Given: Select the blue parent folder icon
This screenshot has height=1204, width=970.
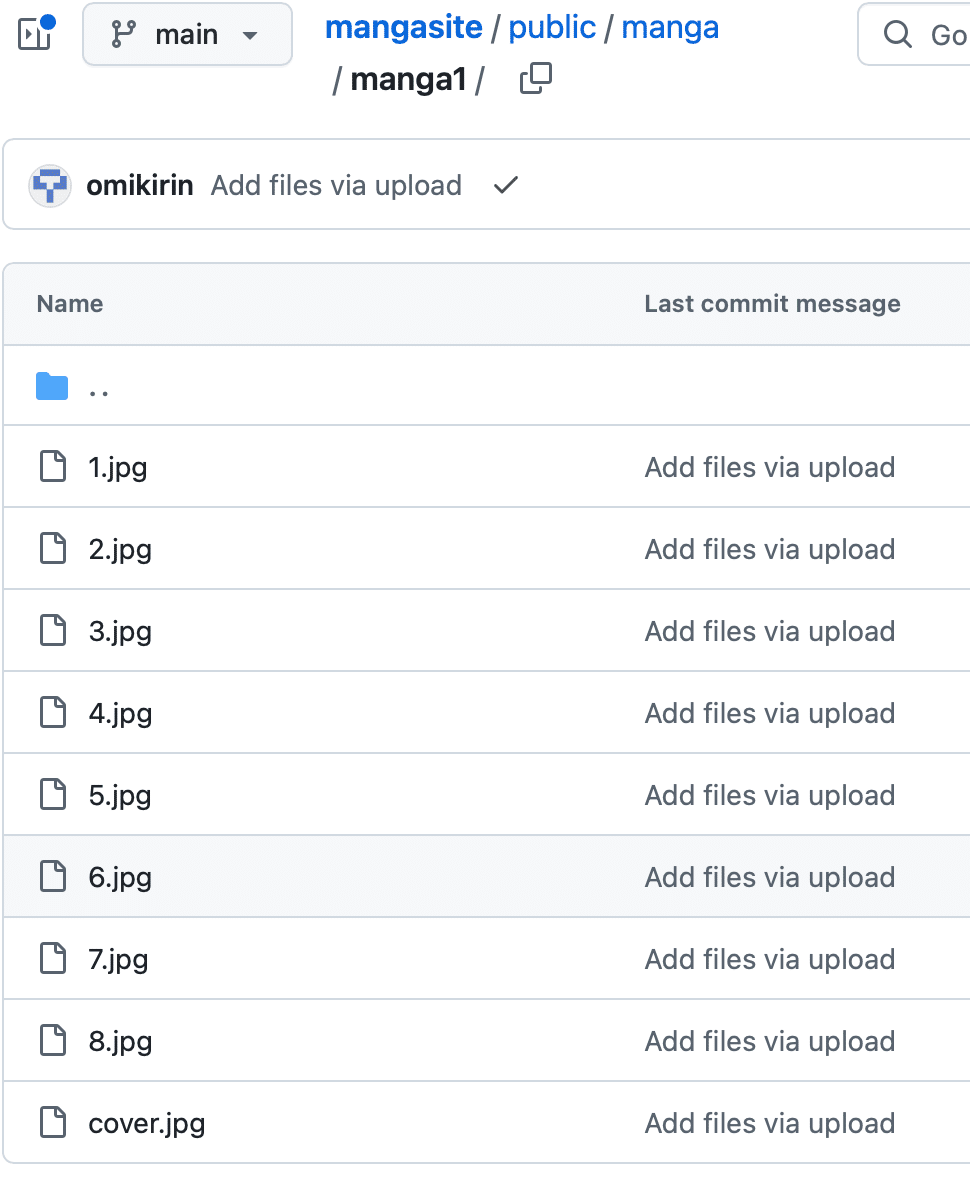Looking at the screenshot, I should click(52, 386).
